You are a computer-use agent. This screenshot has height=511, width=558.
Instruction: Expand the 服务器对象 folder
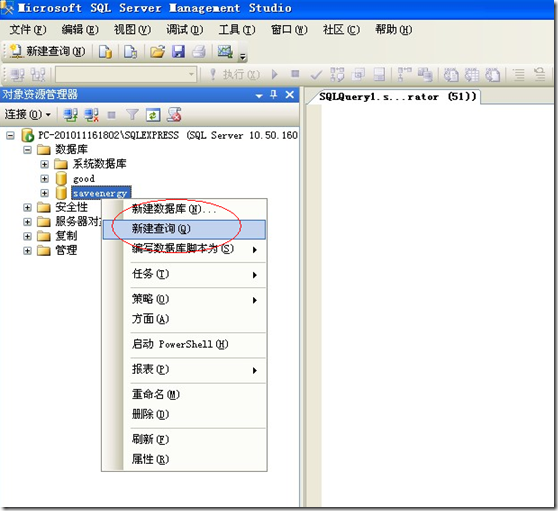pos(27,222)
